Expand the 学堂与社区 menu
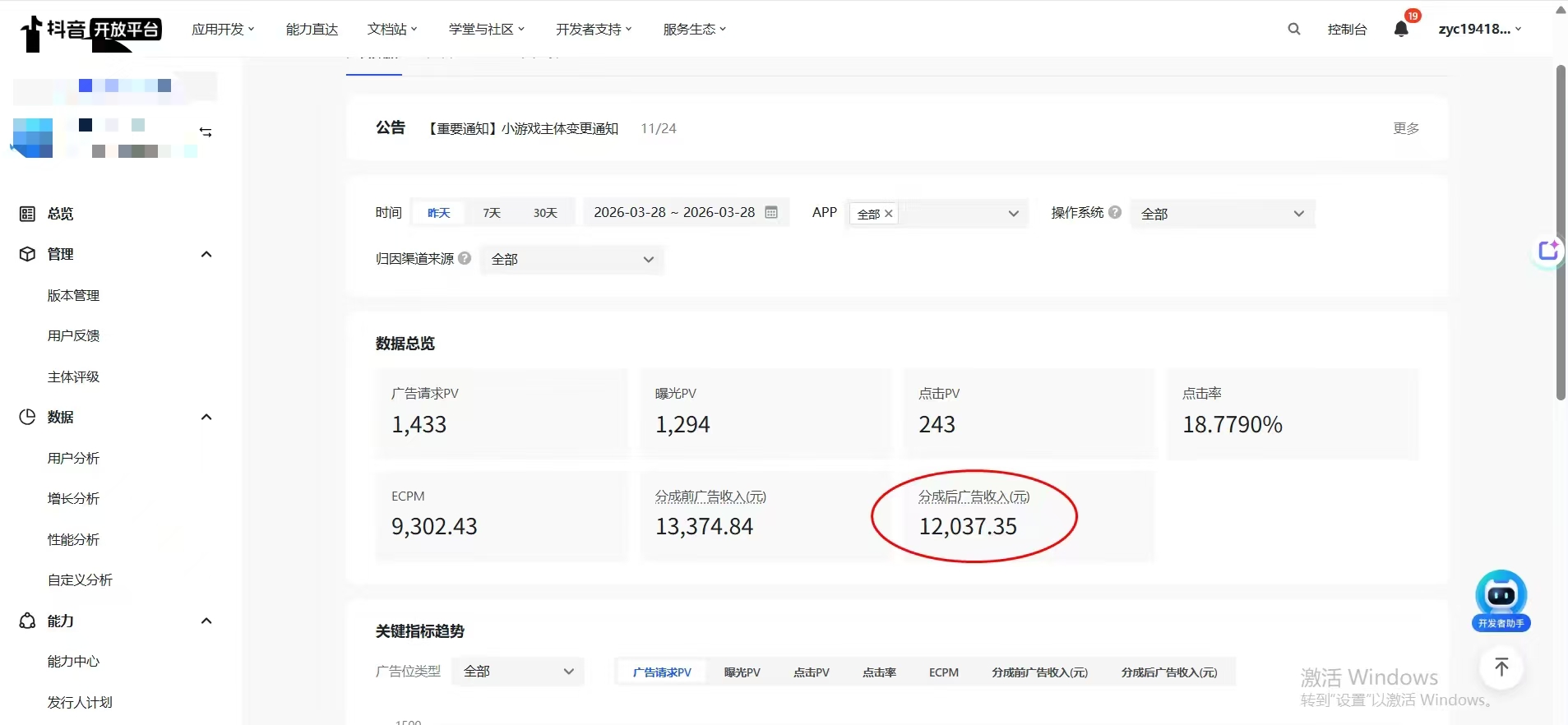 coord(486,29)
